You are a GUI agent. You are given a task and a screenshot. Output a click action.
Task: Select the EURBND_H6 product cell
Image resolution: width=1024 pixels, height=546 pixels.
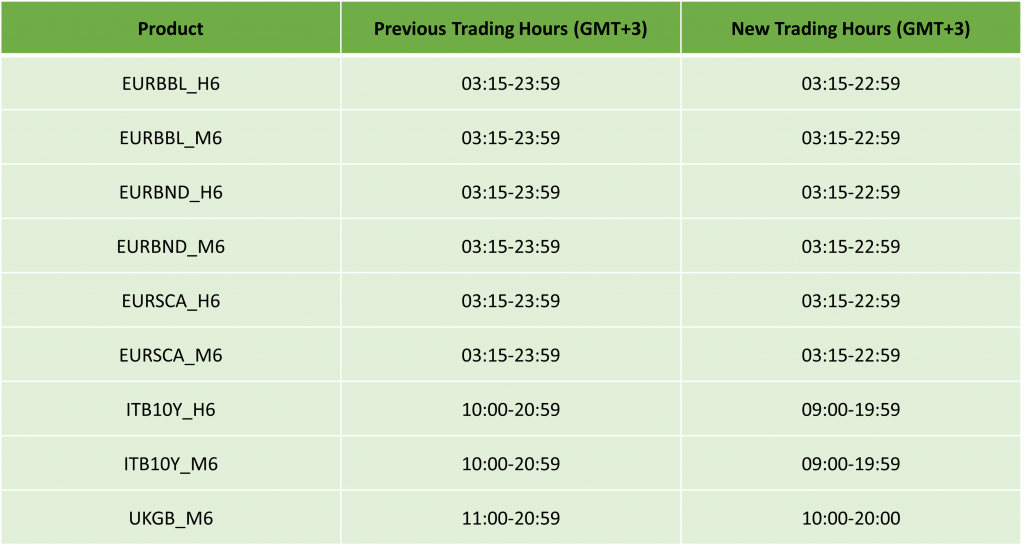pyautogui.click(x=170, y=192)
